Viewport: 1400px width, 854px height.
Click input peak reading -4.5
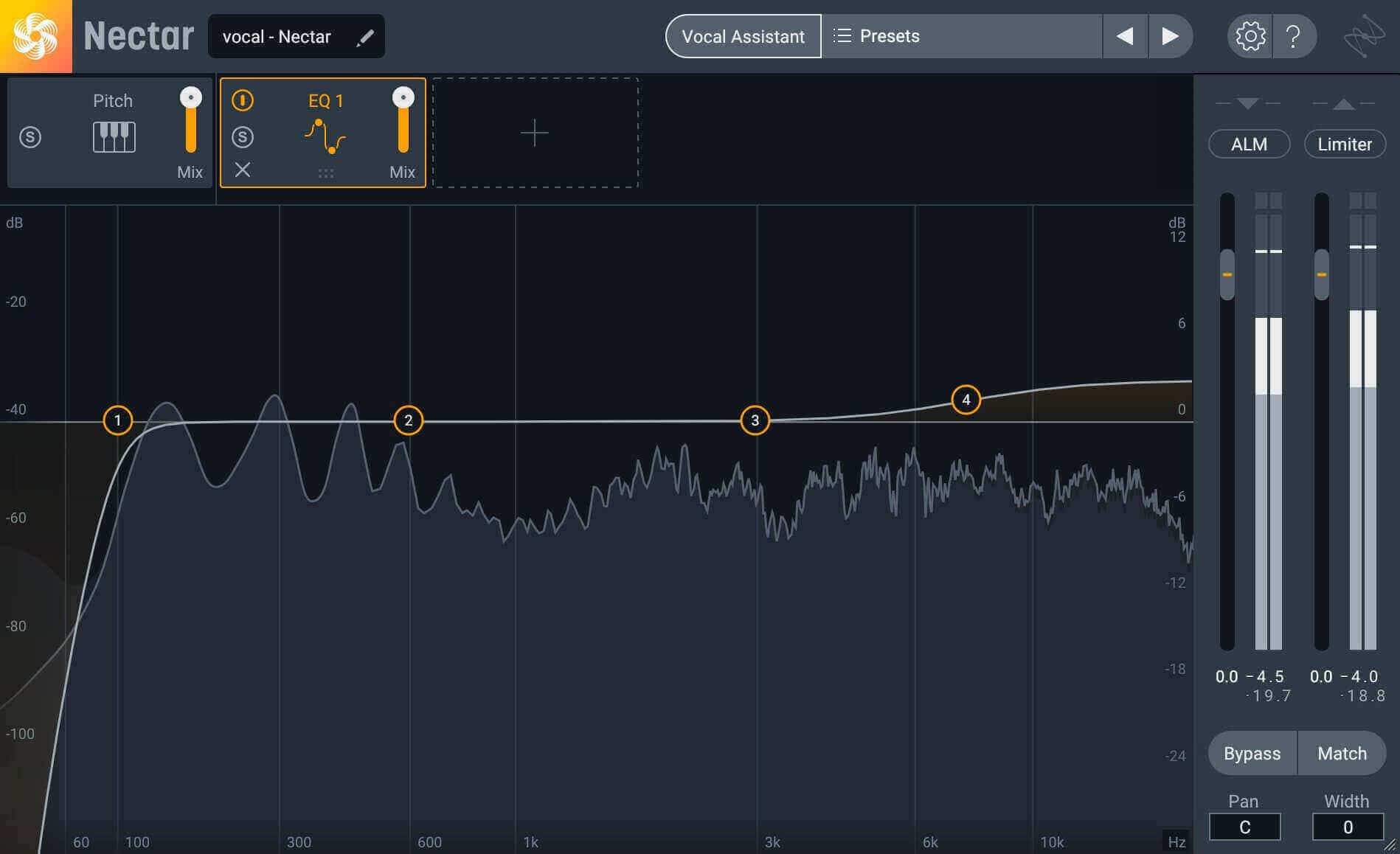point(1266,676)
